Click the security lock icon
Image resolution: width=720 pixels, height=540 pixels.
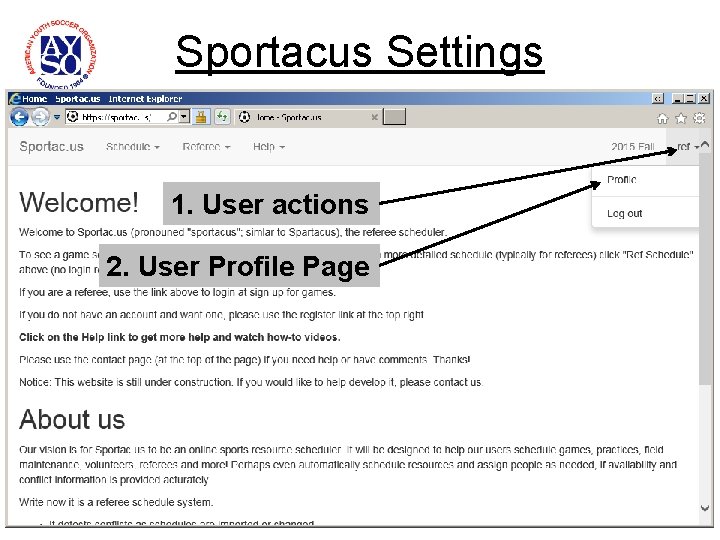(201, 117)
